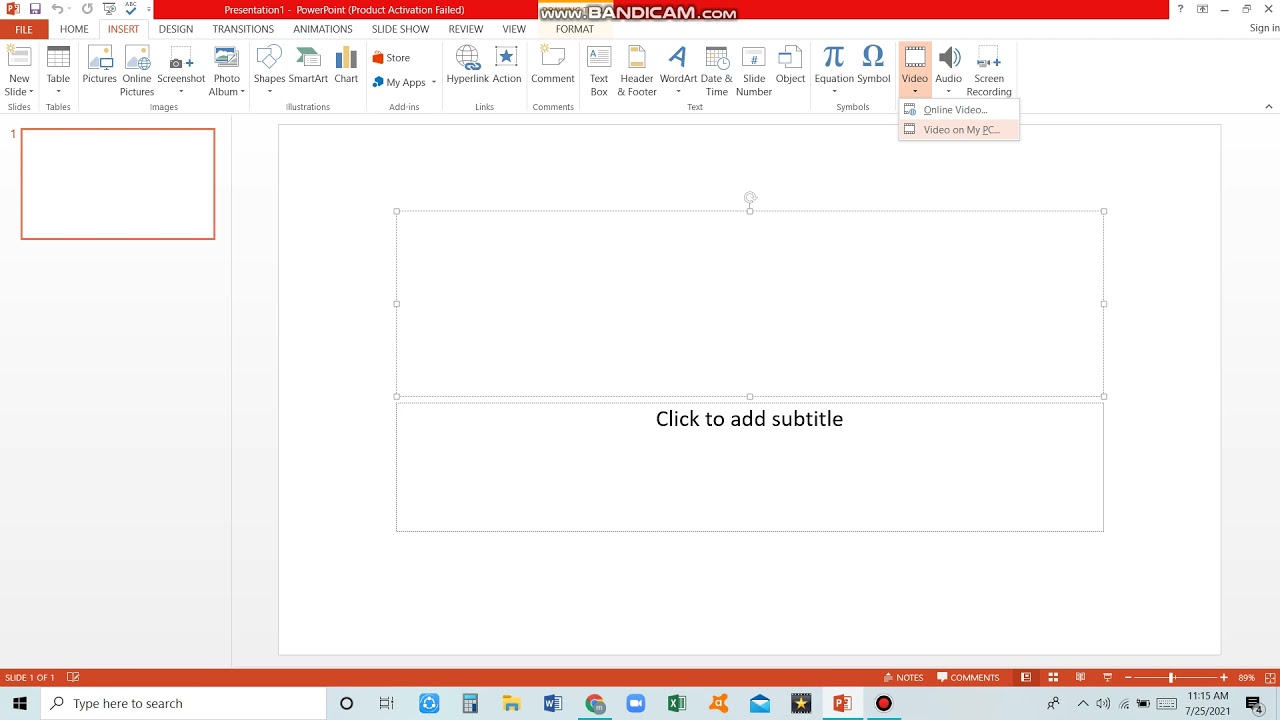Select Normal view button in status bar
Screen dimensions: 1280x720
click(x=1026, y=677)
